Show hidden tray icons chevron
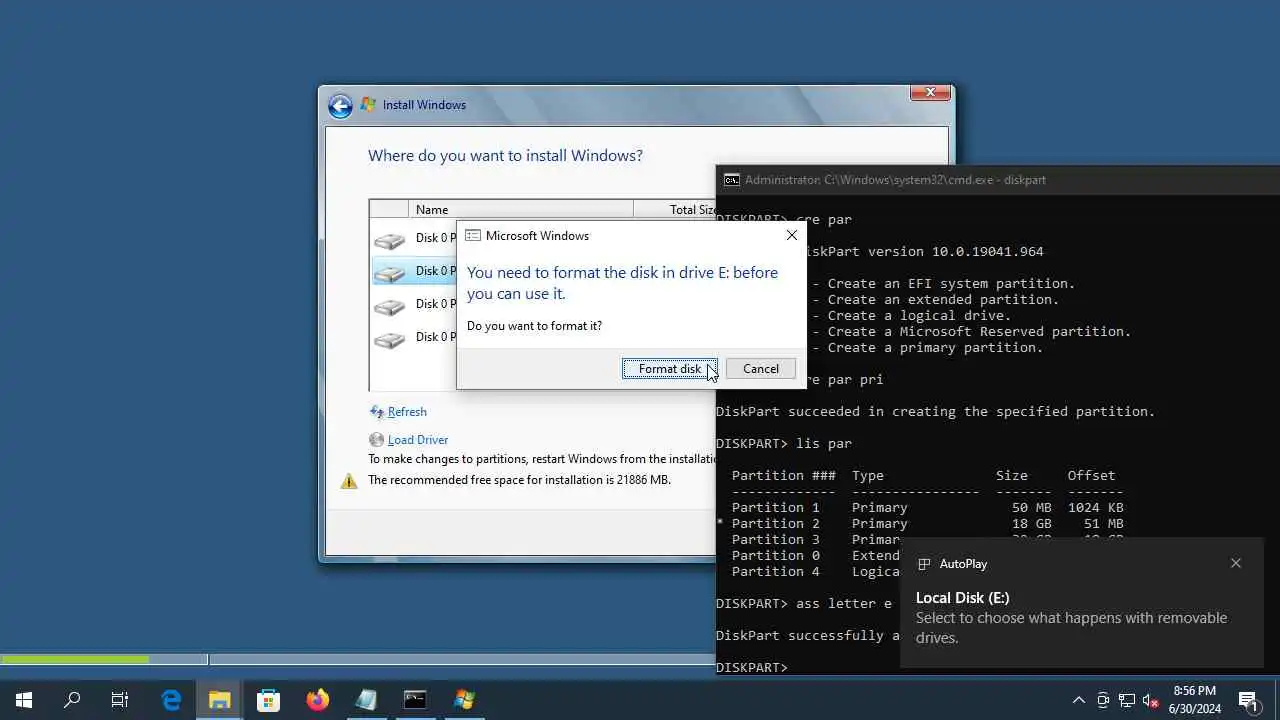This screenshot has width=1280, height=720. pyautogui.click(x=1079, y=700)
